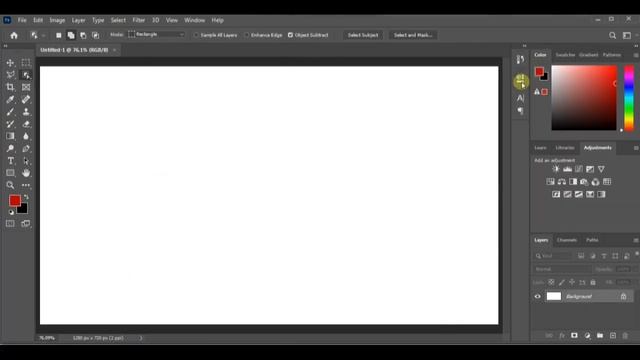Select the Rectangle shape tool

[x=10, y=173]
